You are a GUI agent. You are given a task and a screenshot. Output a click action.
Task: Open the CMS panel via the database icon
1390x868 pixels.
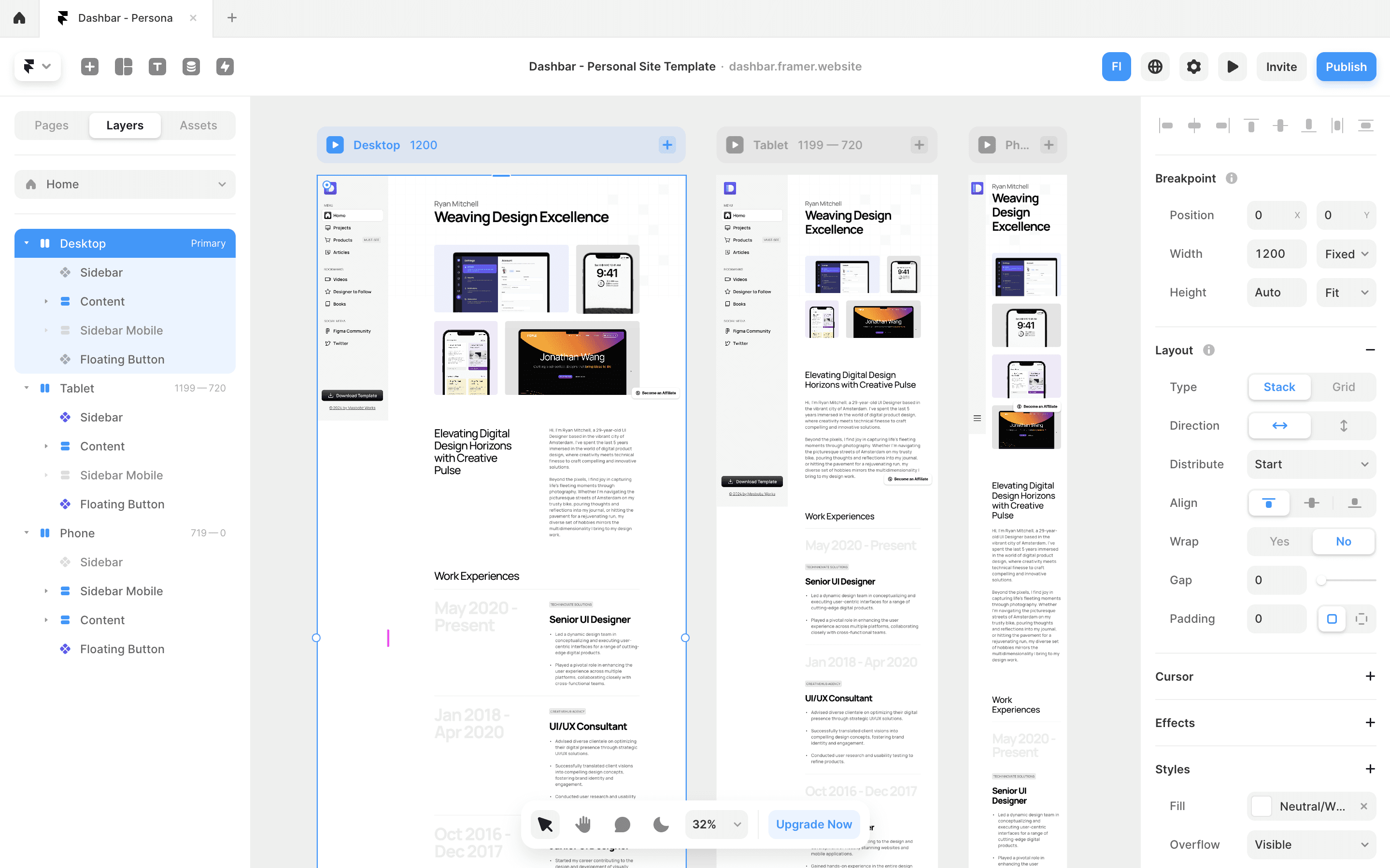191,66
